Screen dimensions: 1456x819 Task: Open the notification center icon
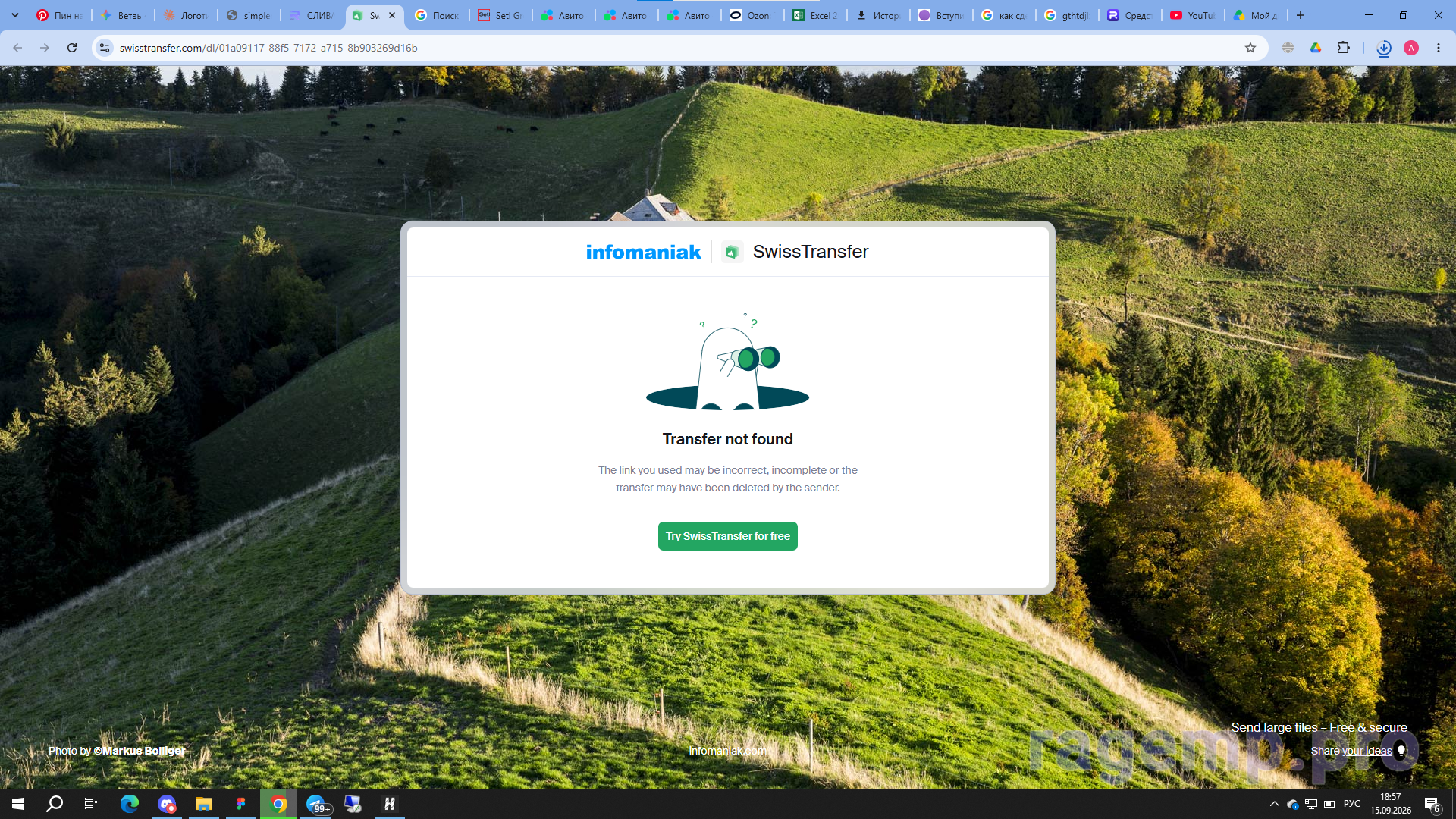click(1432, 804)
